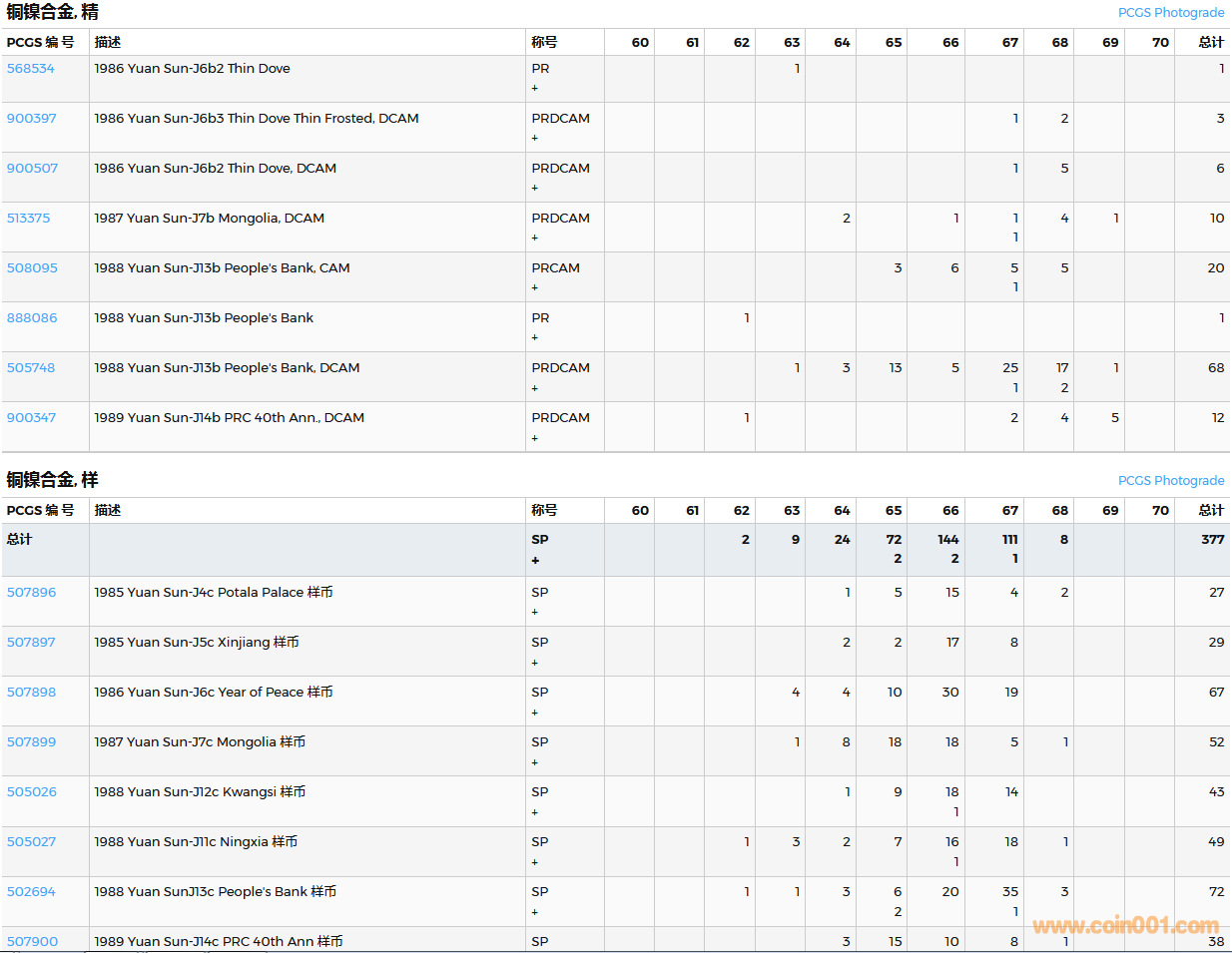Open PCGS number 900397 link
Image resolution: width=1232 pixels, height=953 pixels.
tap(32, 119)
